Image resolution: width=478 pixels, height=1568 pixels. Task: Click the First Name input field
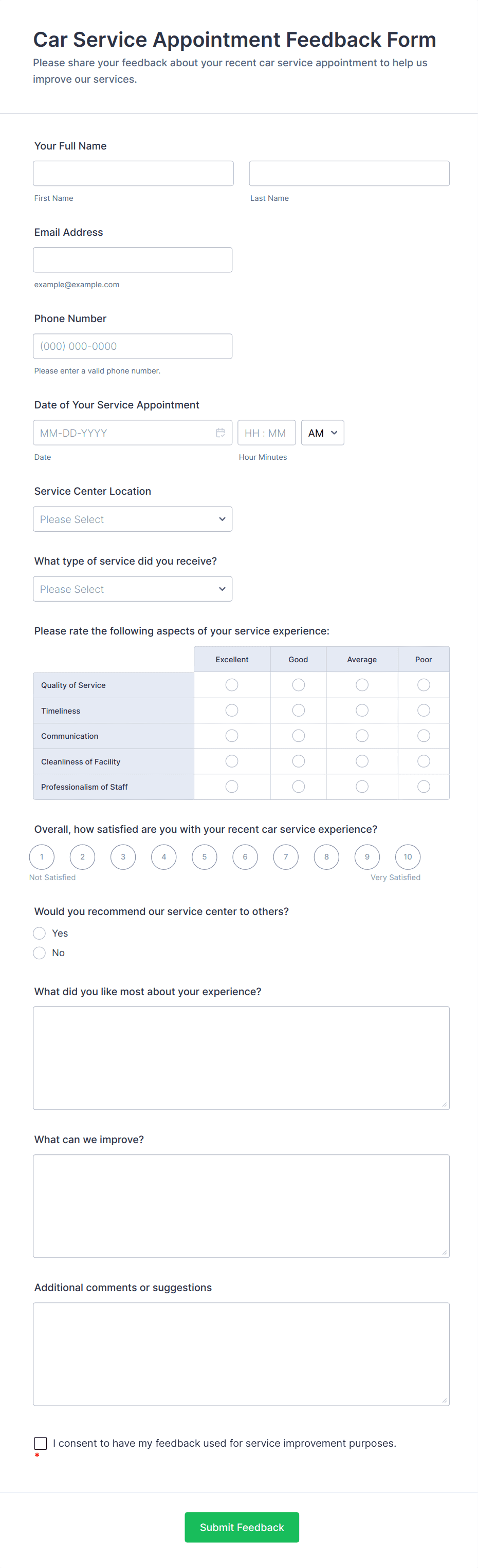133,174
